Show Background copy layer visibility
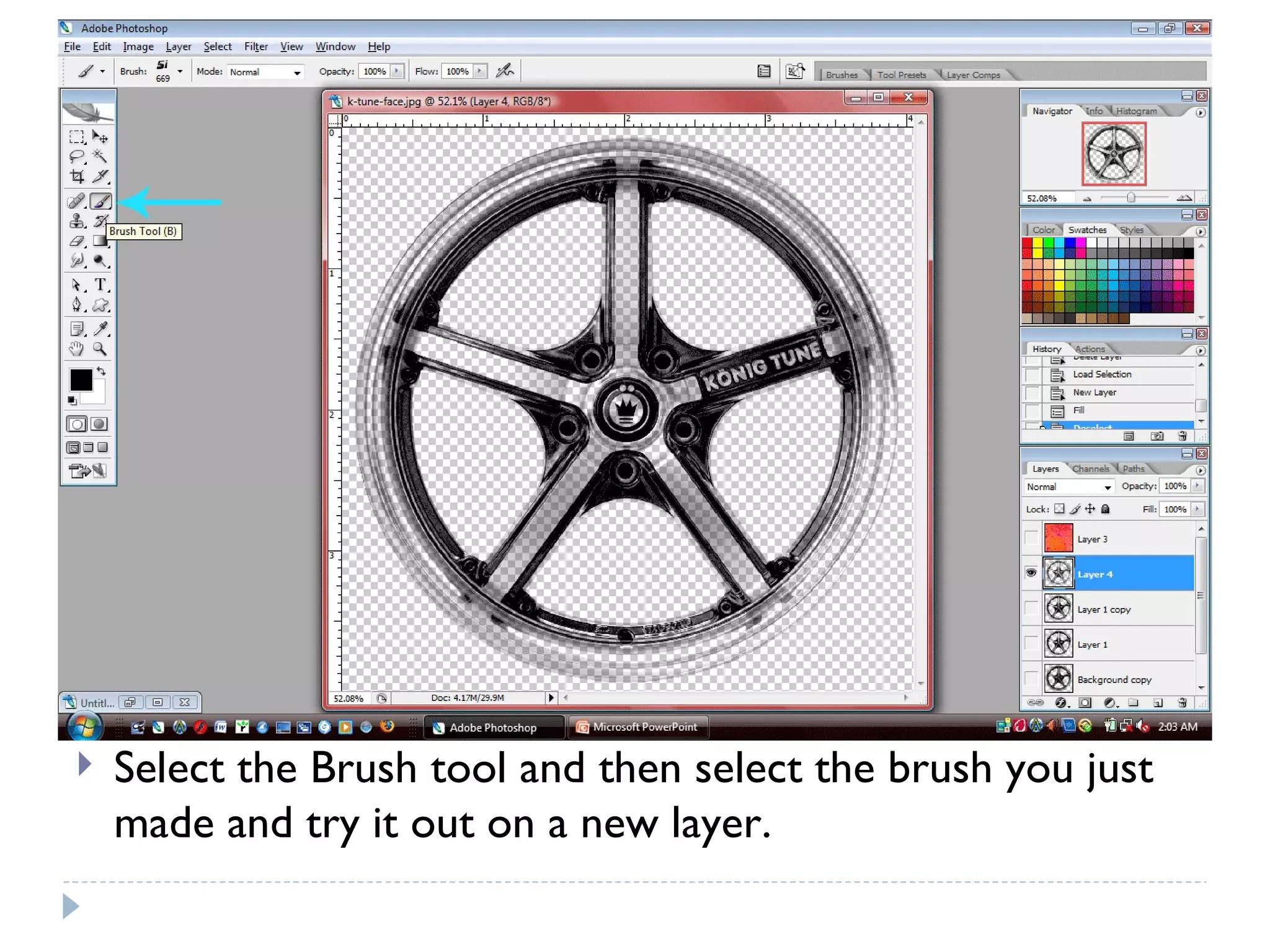The width and height of the screenshot is (1270, 952). click(1031, 679)
